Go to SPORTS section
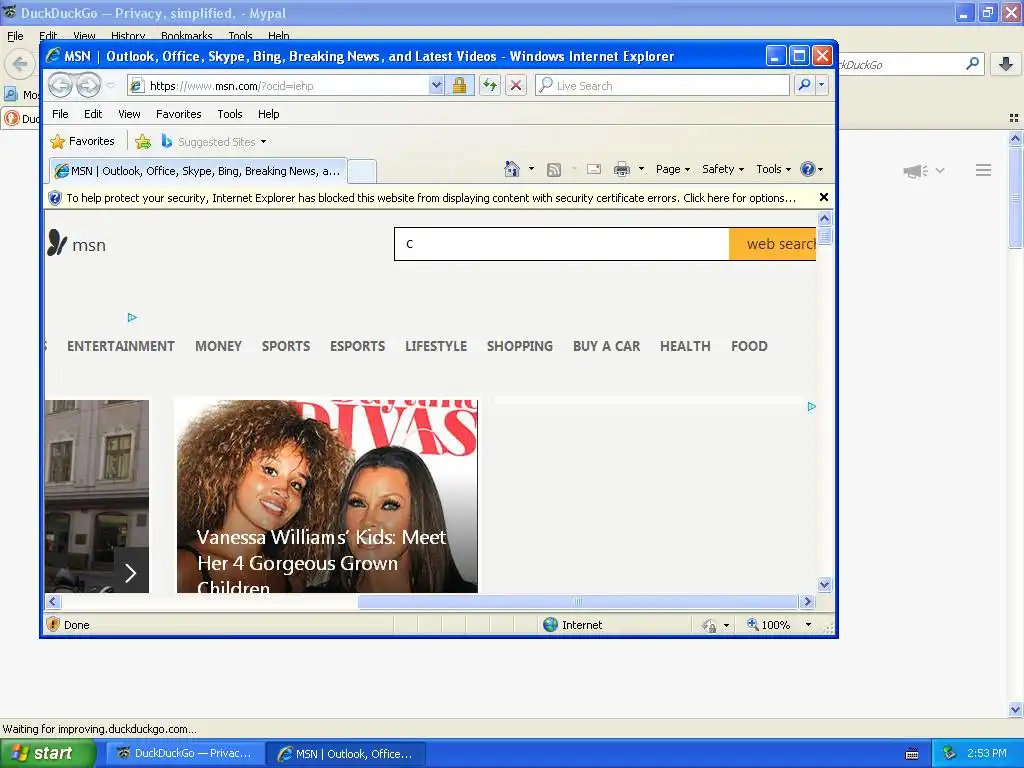The height and width of the screenshot is (768, 1024). [x=286, y=346]
